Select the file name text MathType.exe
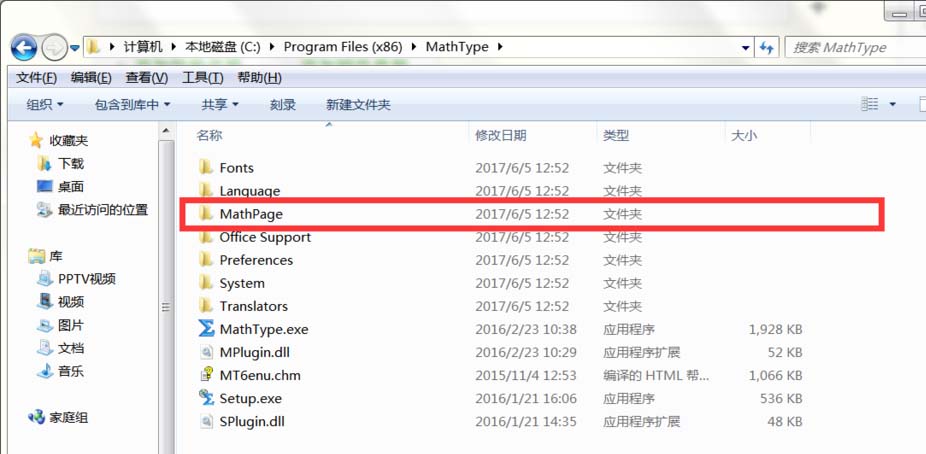Screen dimensions: 926x454 264,329
